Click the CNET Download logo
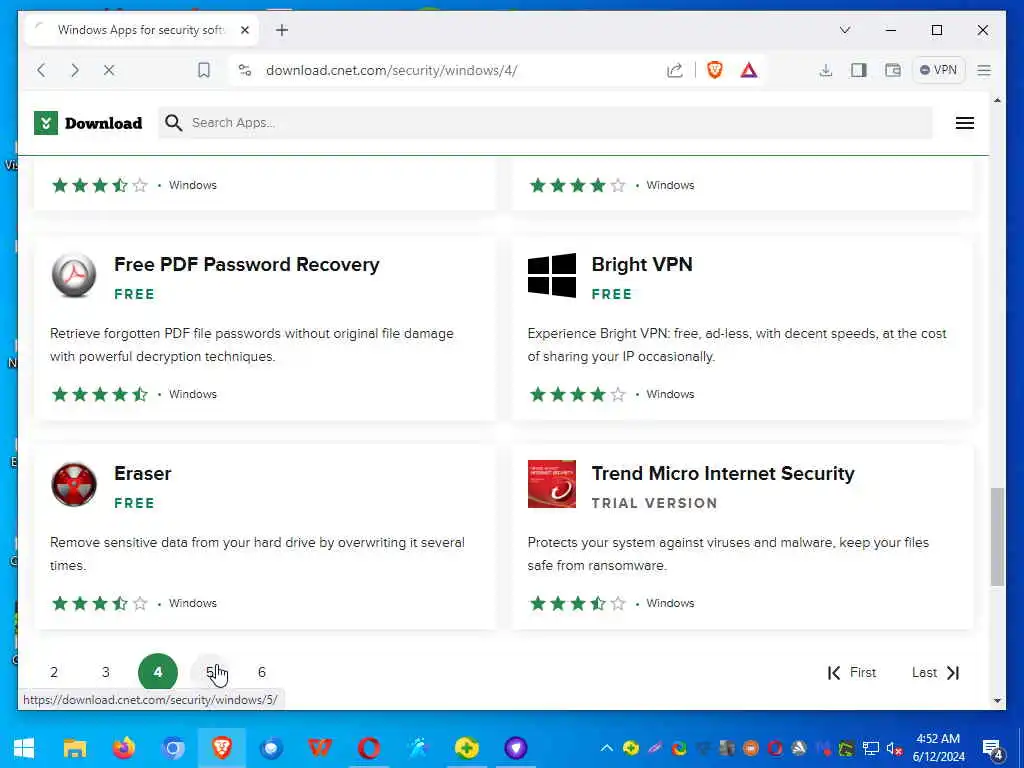 click(88, 123)
